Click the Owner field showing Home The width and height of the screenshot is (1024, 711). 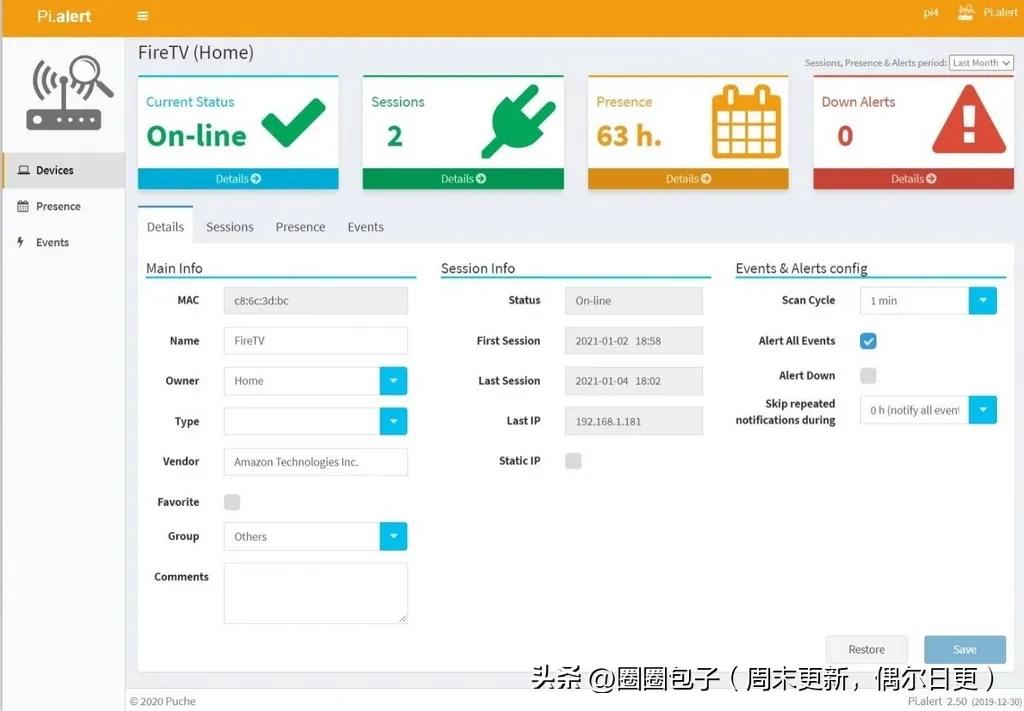point(302,381)
